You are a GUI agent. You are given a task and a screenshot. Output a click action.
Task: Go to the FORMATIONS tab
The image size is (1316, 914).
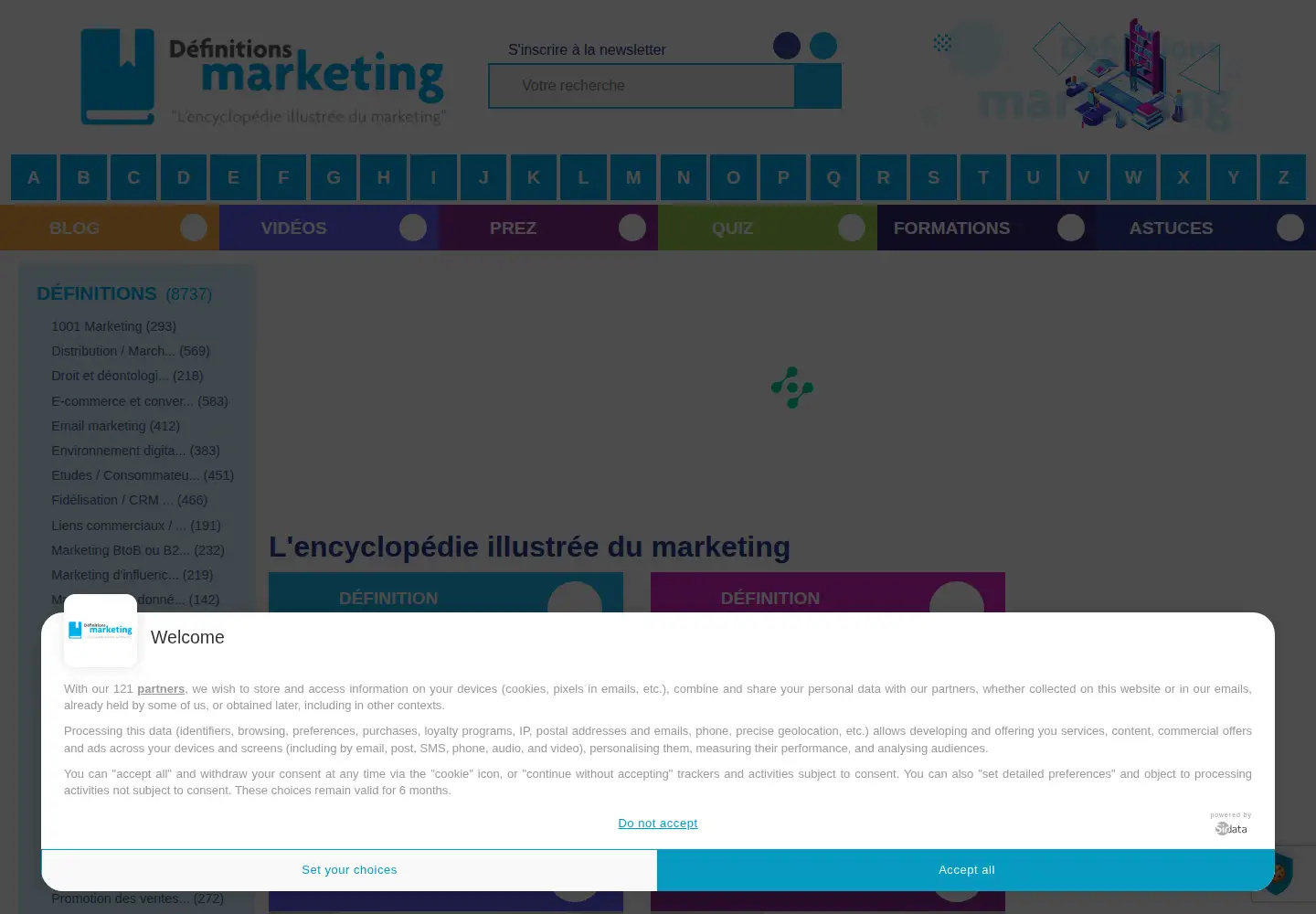click(x=987, y=228)
